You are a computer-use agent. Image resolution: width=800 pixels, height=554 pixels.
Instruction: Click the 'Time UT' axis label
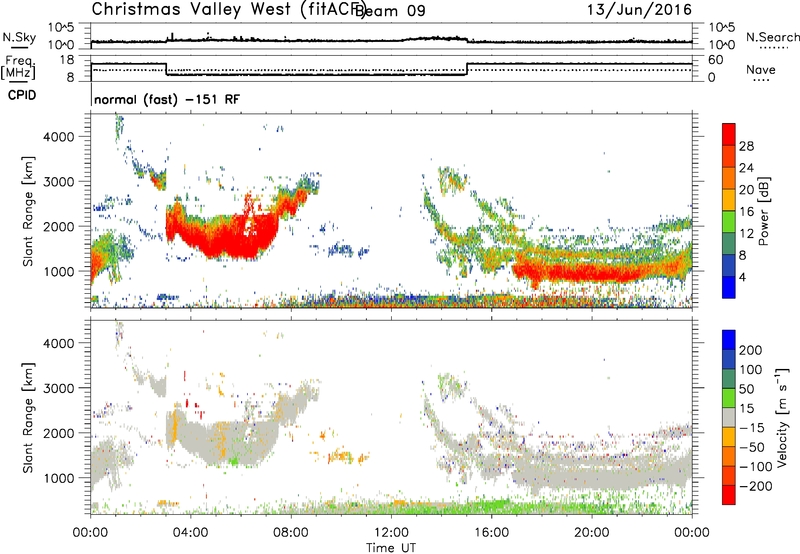pos(391,548)
